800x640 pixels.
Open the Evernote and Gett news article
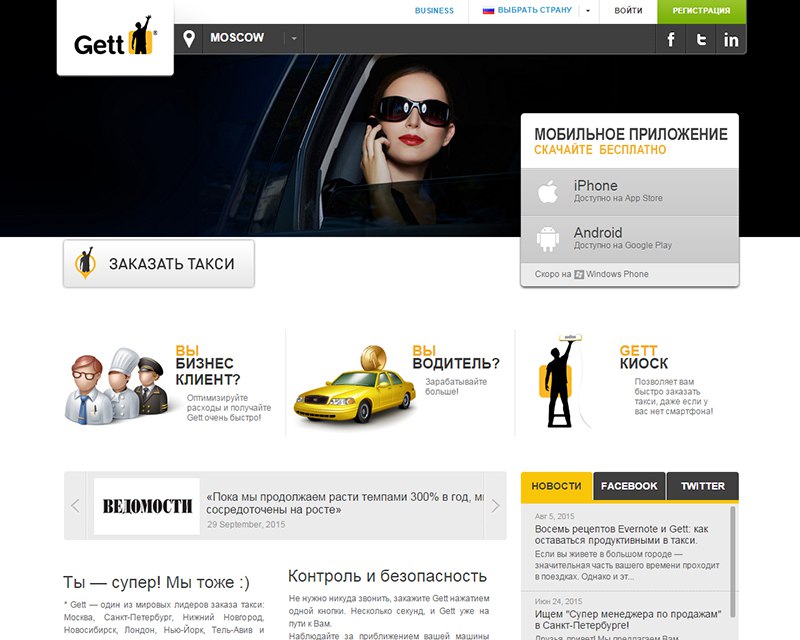coord(621,534)
